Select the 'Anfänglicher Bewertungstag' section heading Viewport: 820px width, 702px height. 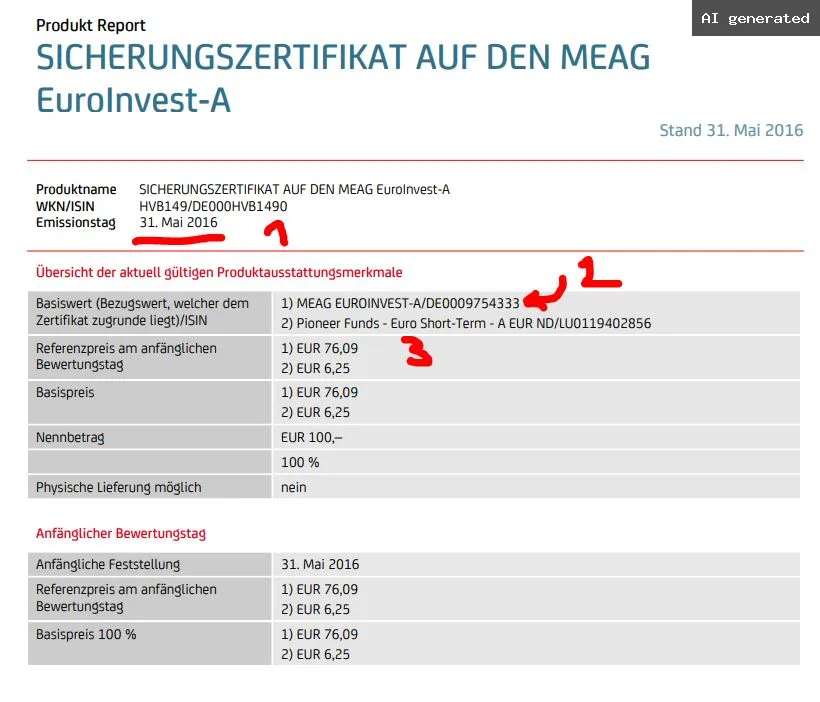[x=121, y=534]
